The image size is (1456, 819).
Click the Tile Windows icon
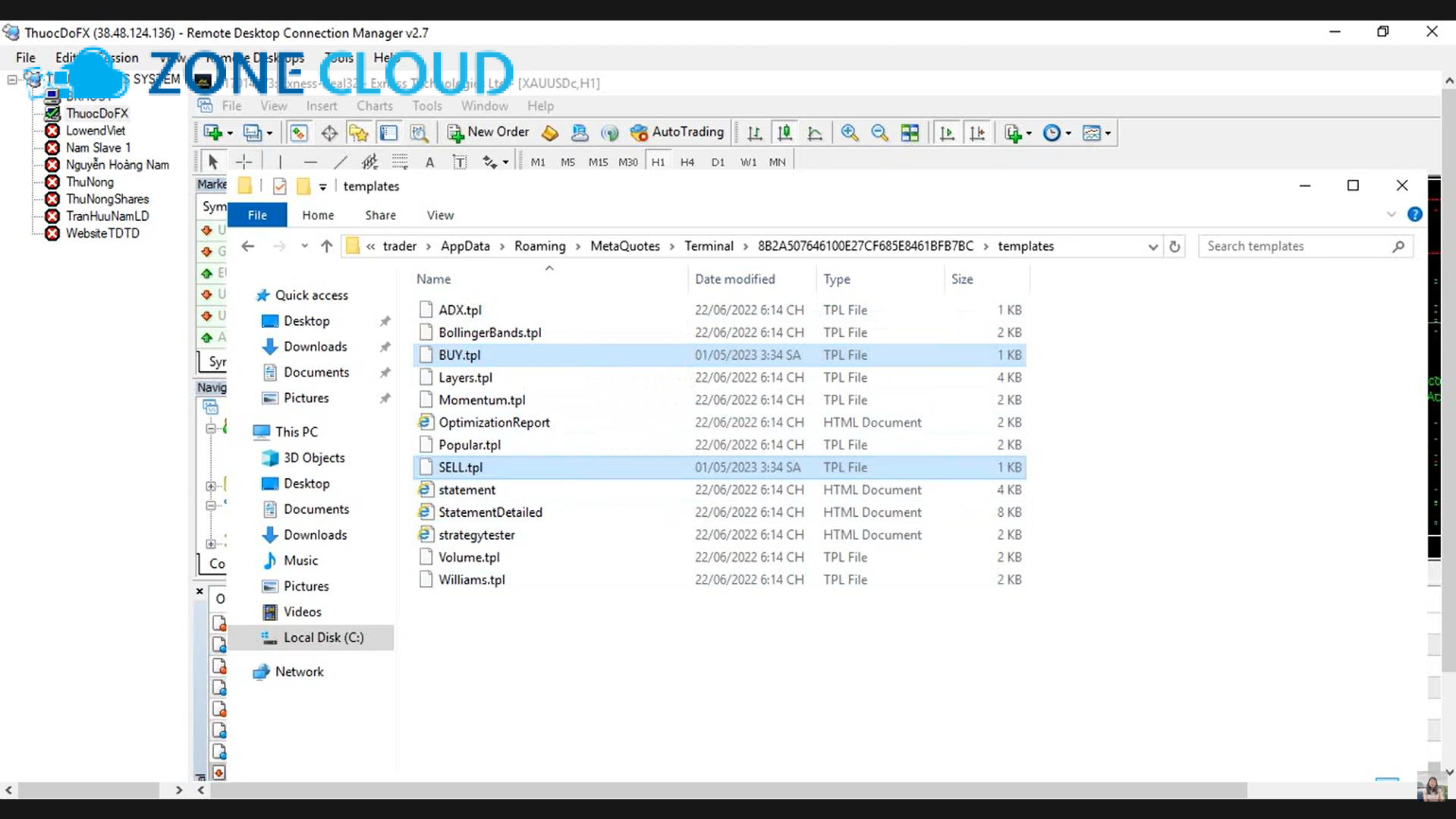910,132
